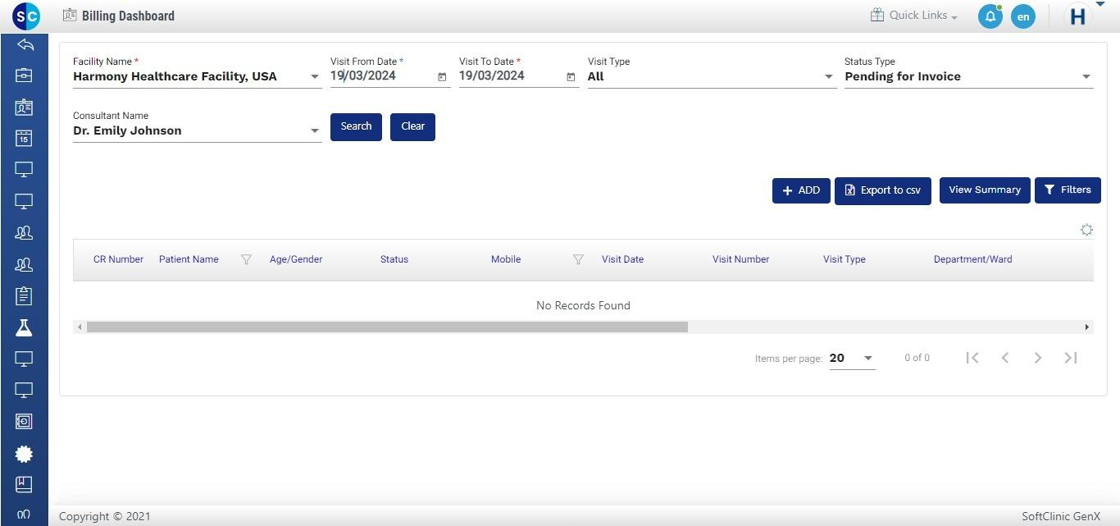Screen dimensions: 1120x526
Task: Click the Status column header
Action: pos(394,259)
